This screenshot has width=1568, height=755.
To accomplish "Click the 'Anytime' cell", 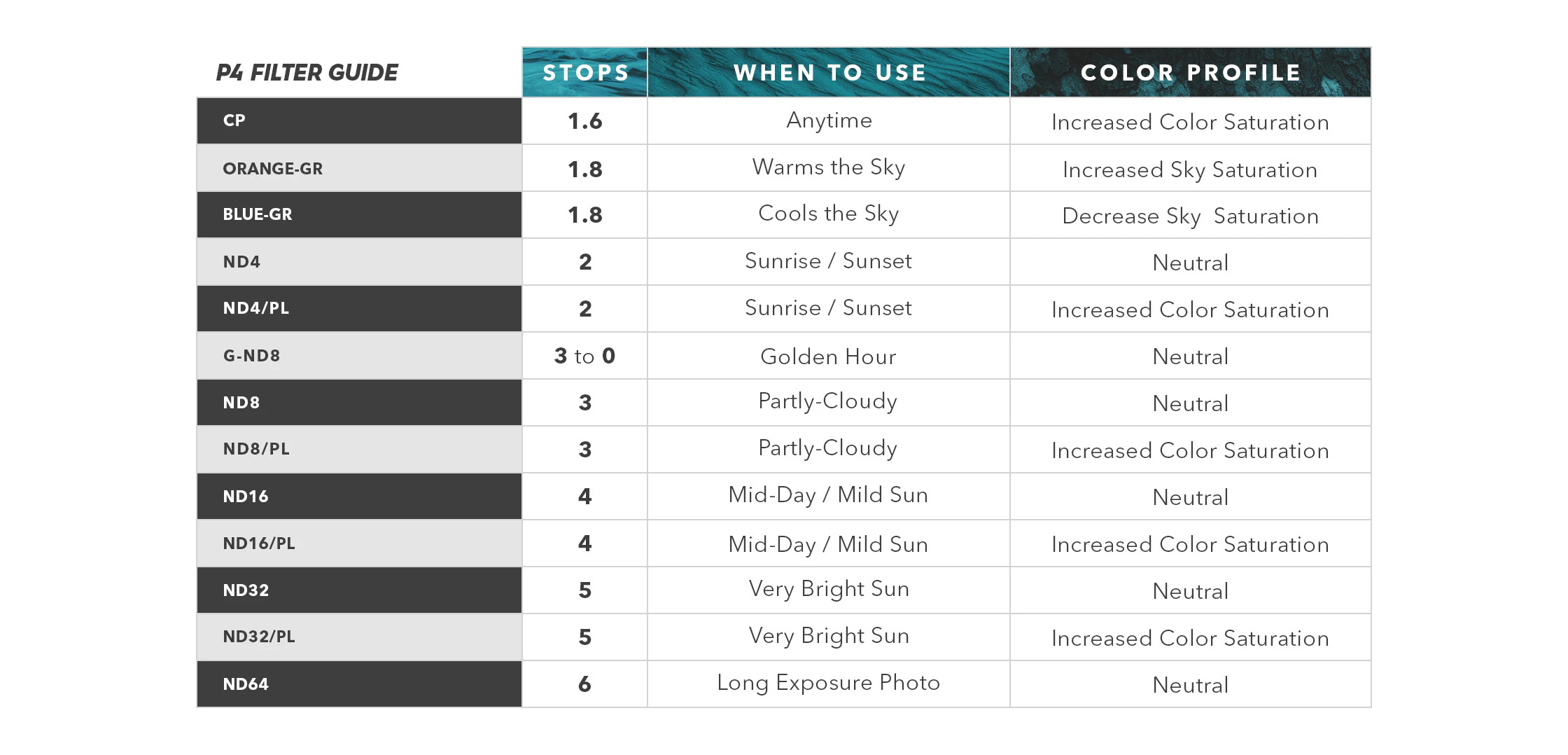I will click(x=829, y=120).
